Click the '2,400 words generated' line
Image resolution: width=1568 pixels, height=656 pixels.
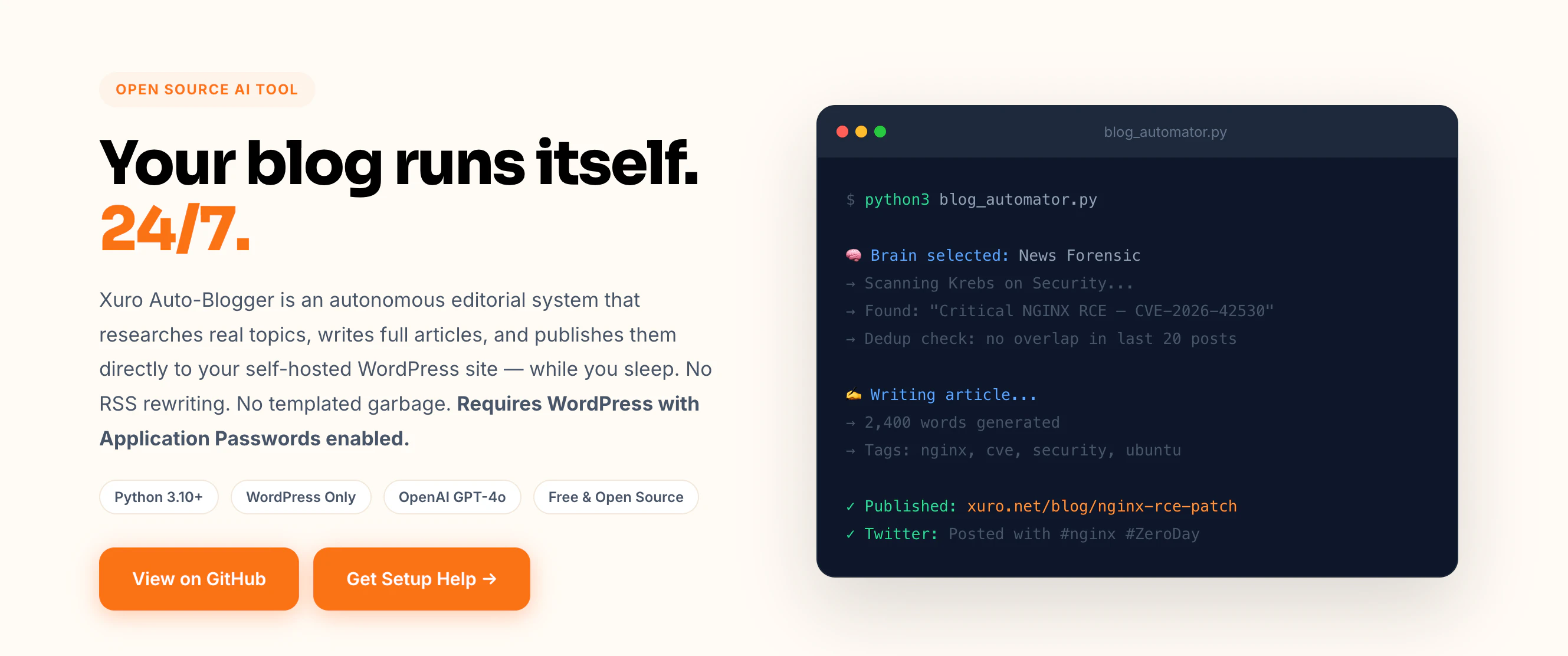click(x=953, y=422)
